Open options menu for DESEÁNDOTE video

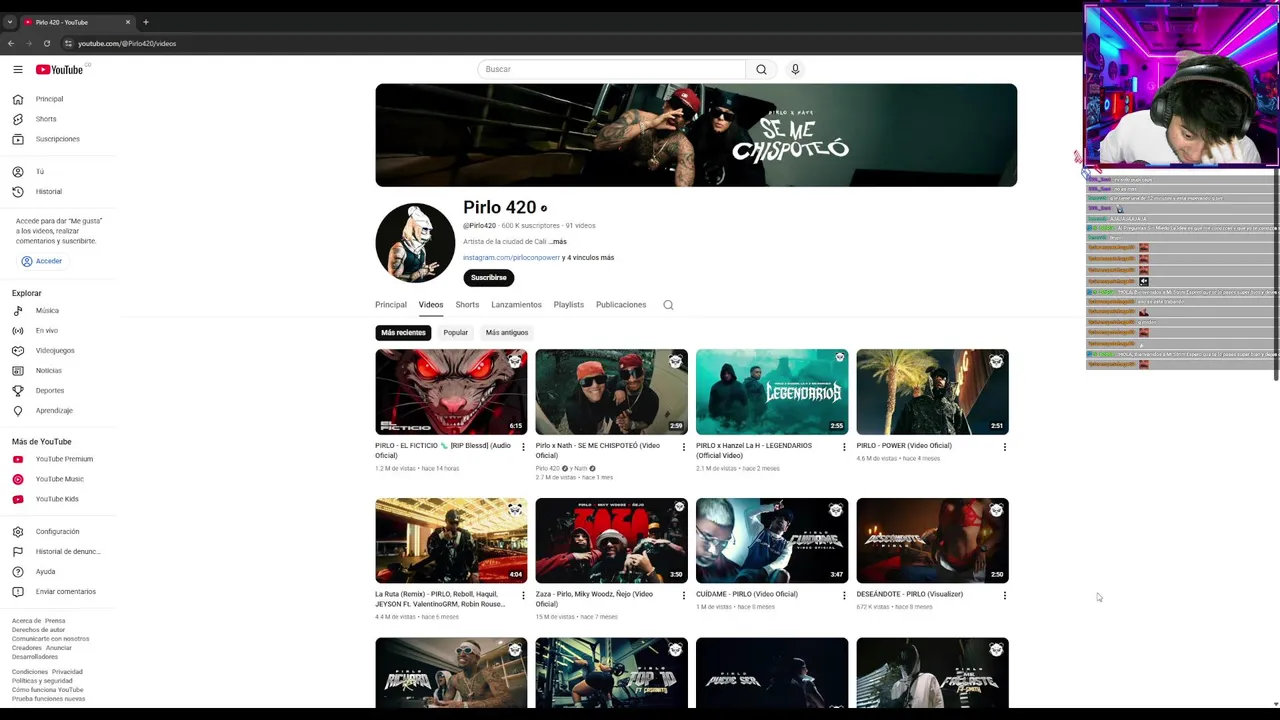point(1005,595)
